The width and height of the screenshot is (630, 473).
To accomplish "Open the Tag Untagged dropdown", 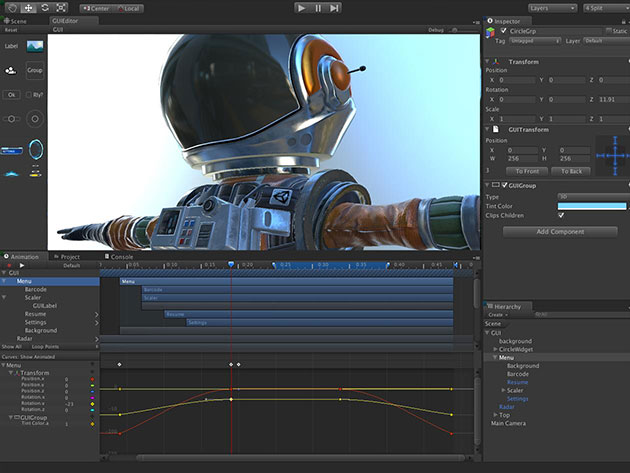I will [535, 41].
